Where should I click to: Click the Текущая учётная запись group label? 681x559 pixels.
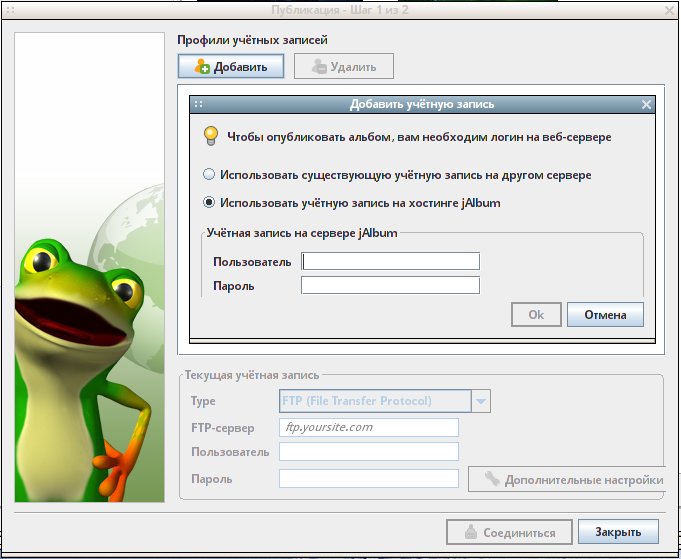tap(252, 375)
